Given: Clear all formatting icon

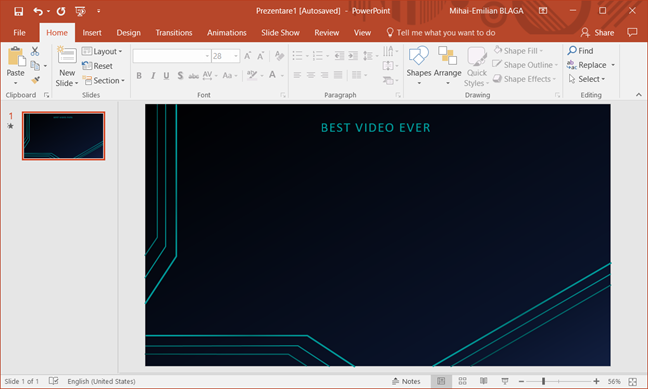Looking at the screenshot, I should coord(279,56).
